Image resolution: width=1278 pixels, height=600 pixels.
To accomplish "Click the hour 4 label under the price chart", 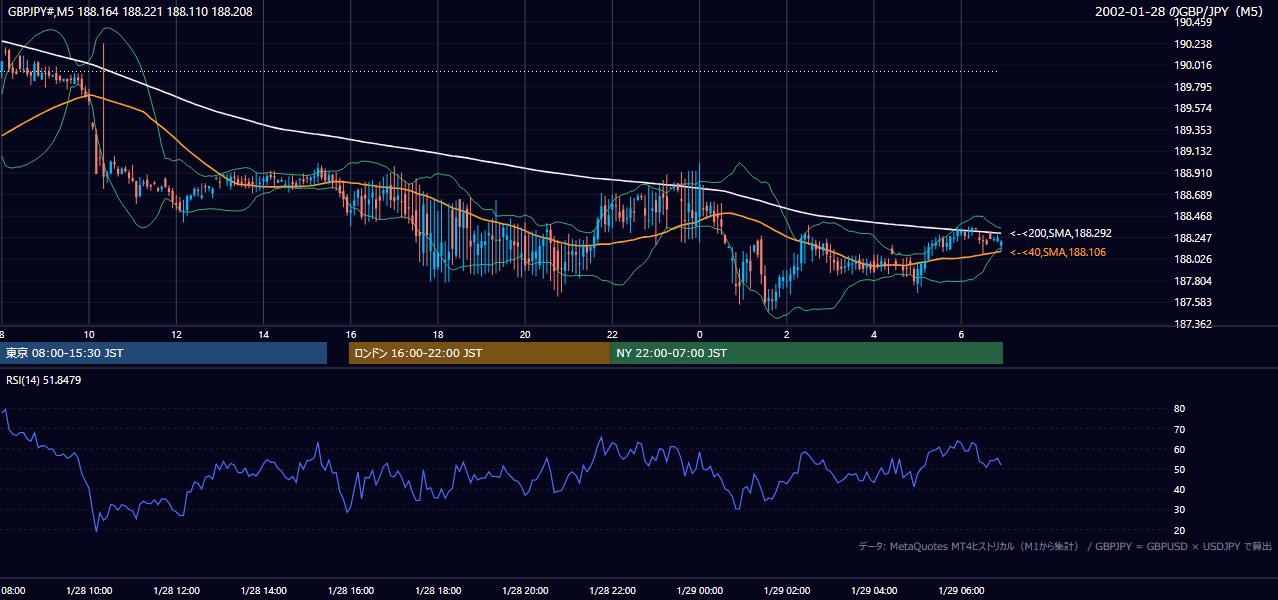I will (874, 334).
